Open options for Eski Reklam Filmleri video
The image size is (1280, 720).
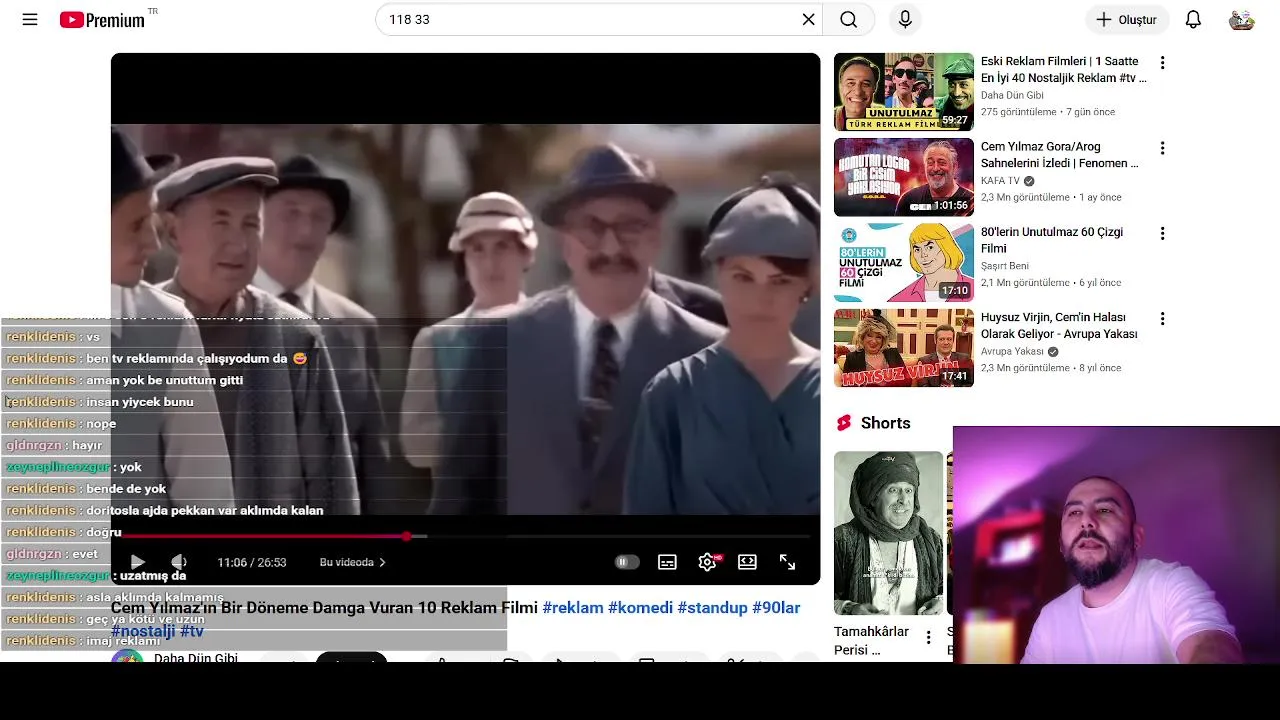pos(1162,63)
